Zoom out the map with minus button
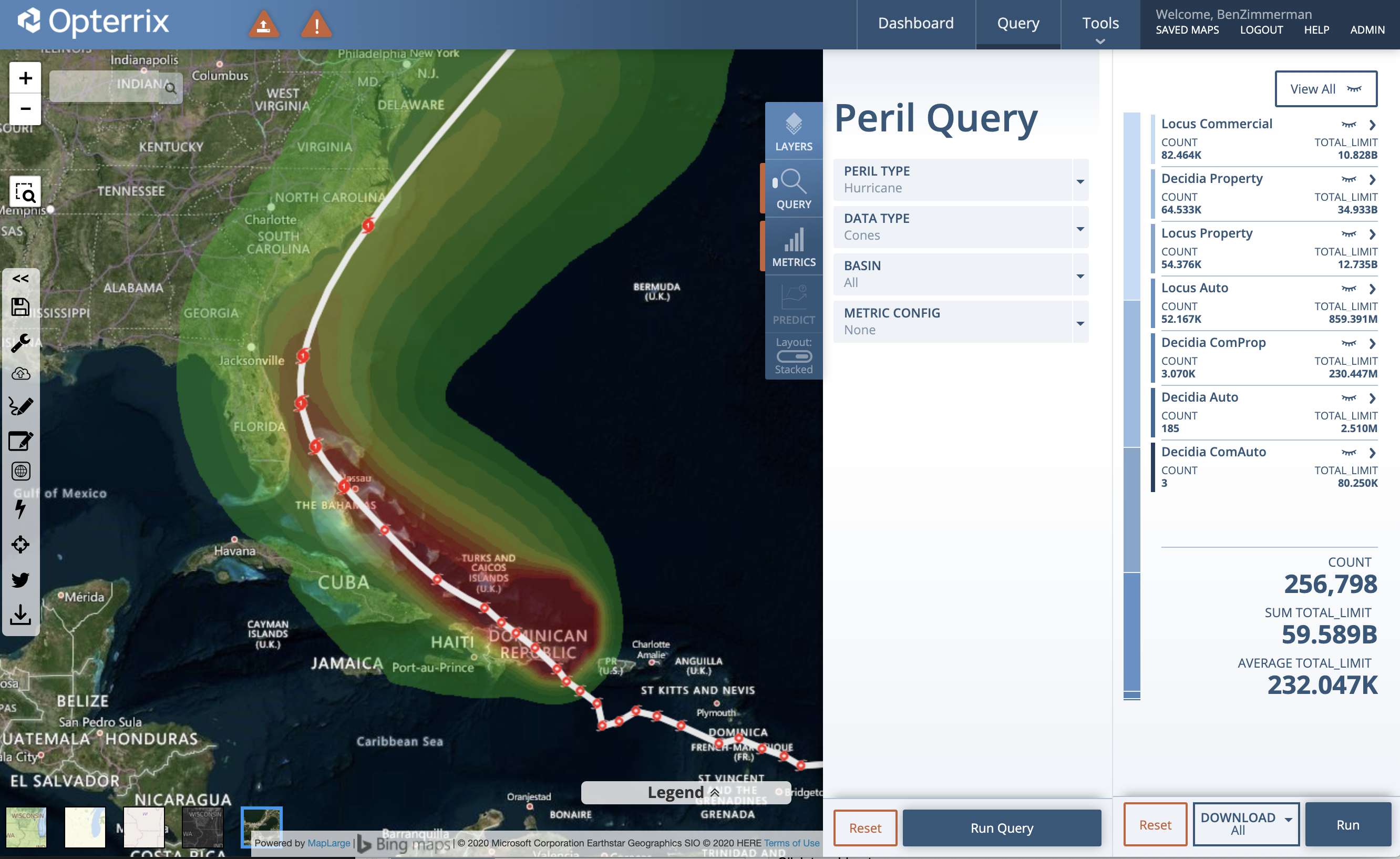Screen dimensions: 1400x859 [25, 109]
